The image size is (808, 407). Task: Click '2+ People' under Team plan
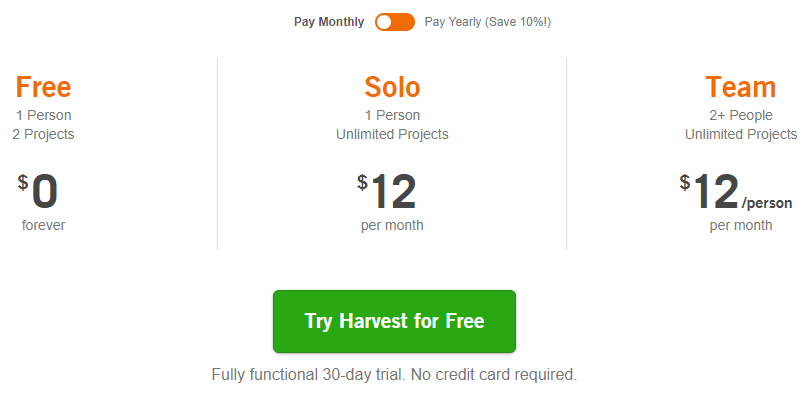(740, 115)
